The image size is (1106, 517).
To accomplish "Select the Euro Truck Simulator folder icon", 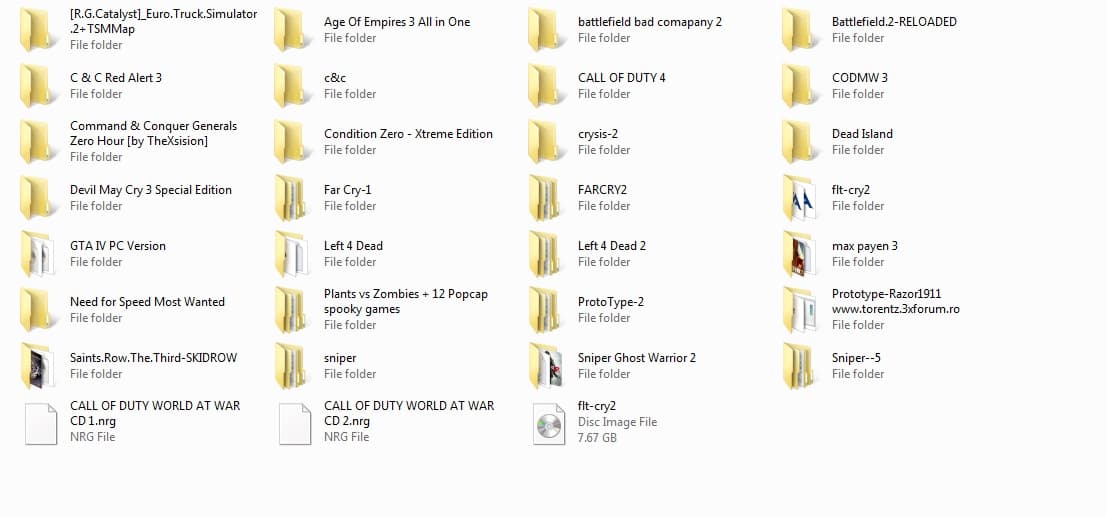I will 40,30.
